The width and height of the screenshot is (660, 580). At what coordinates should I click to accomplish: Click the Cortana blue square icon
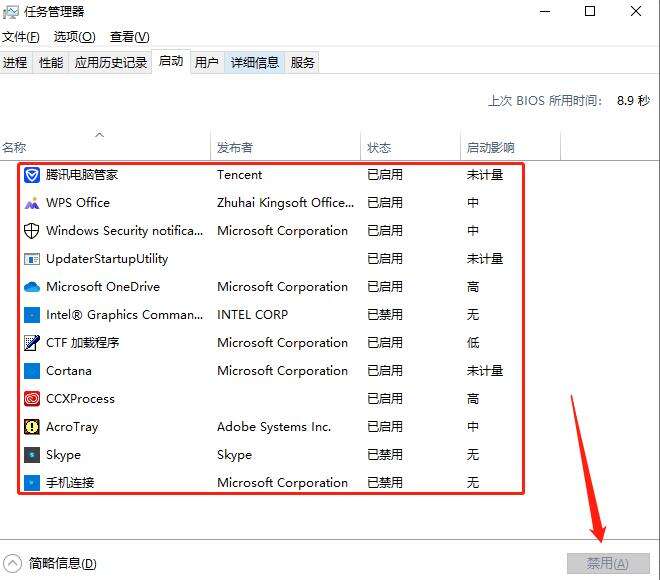32,371
